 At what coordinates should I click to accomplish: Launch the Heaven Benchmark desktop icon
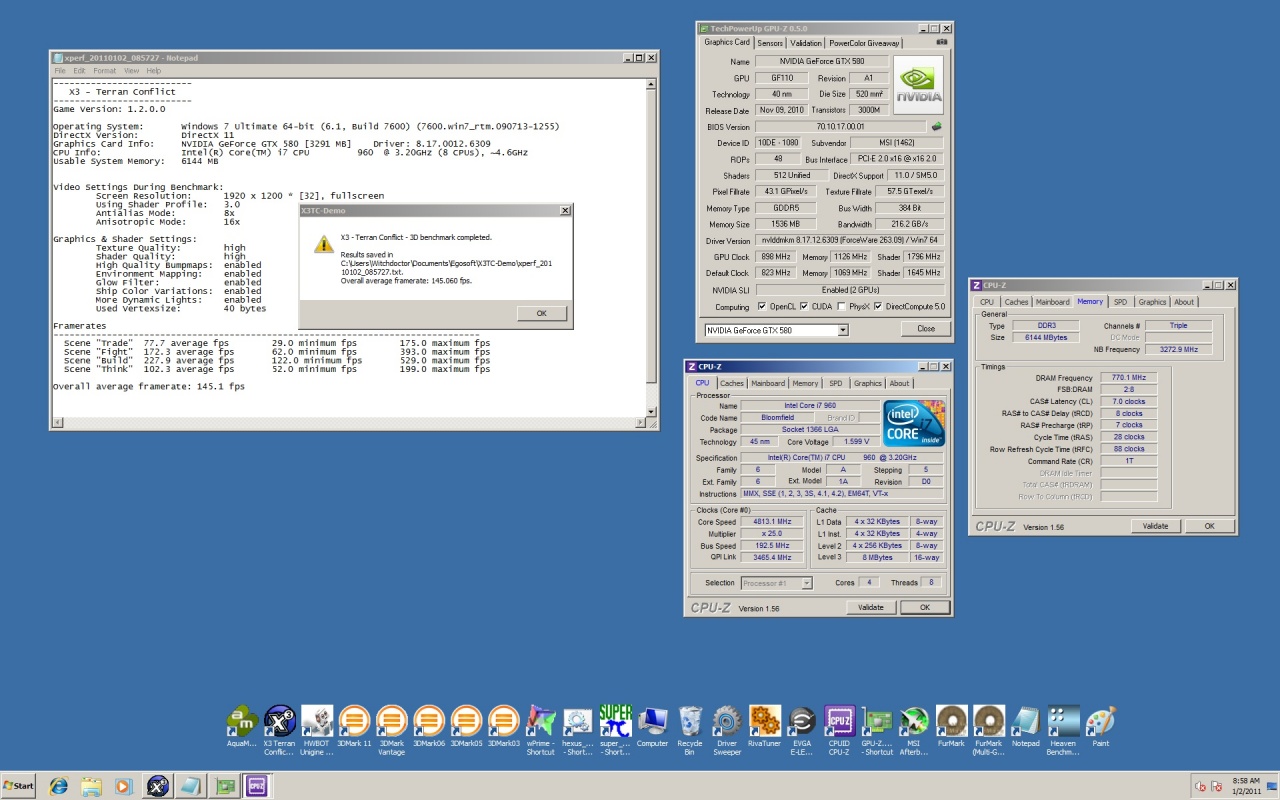[x=1063, y=721]
